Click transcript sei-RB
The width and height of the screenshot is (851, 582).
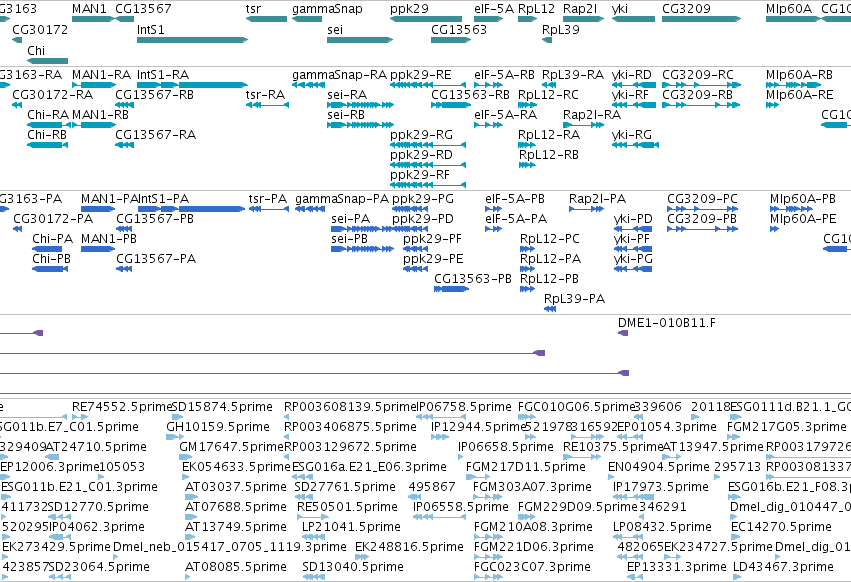pos(360,125)
